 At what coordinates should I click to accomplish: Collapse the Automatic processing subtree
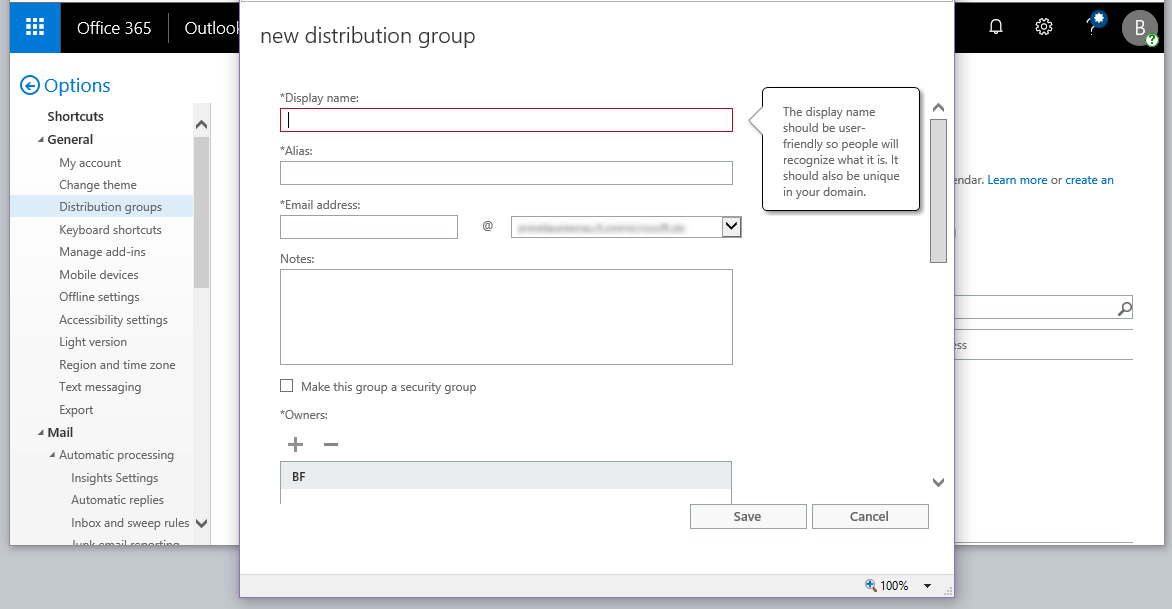click(x=52, y=455)
